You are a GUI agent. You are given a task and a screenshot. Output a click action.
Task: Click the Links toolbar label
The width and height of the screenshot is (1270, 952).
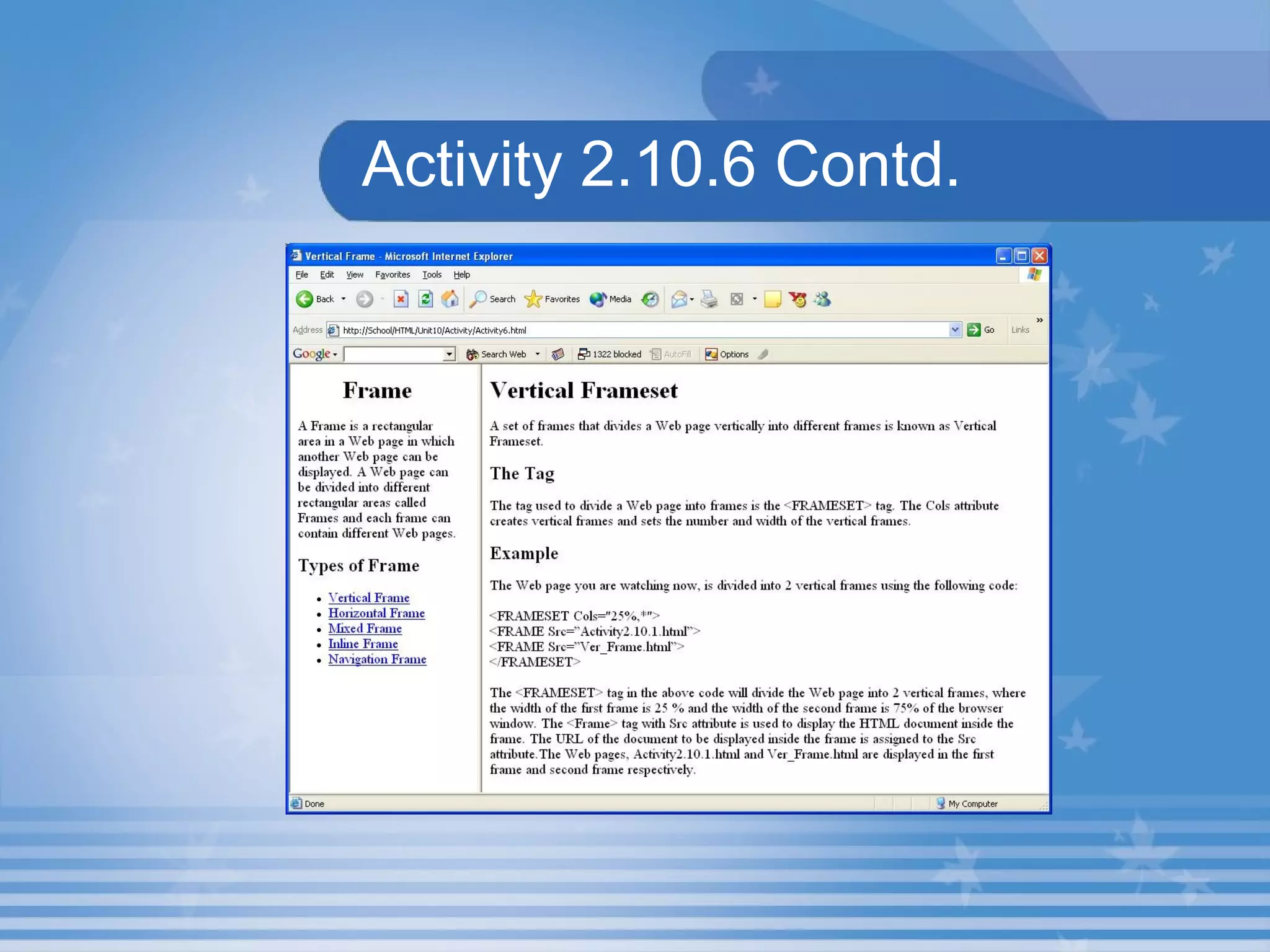pyautogui.click(x=1020, y=330)
